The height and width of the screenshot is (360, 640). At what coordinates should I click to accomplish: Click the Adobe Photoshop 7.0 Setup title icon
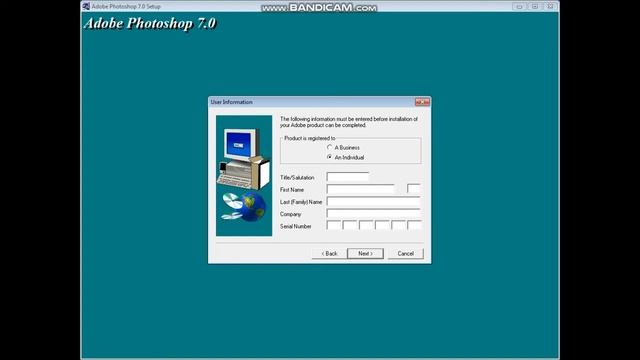[x=86, y=6]
